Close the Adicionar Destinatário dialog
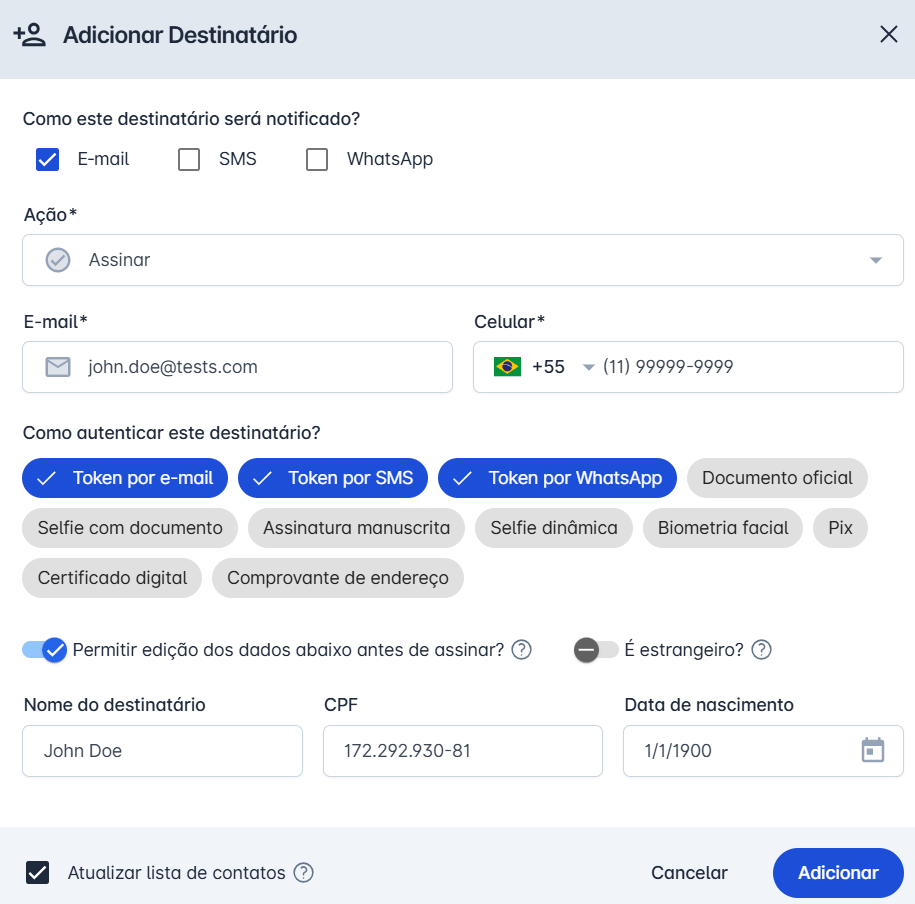This screenshot has width=915, height=904. 888,35
